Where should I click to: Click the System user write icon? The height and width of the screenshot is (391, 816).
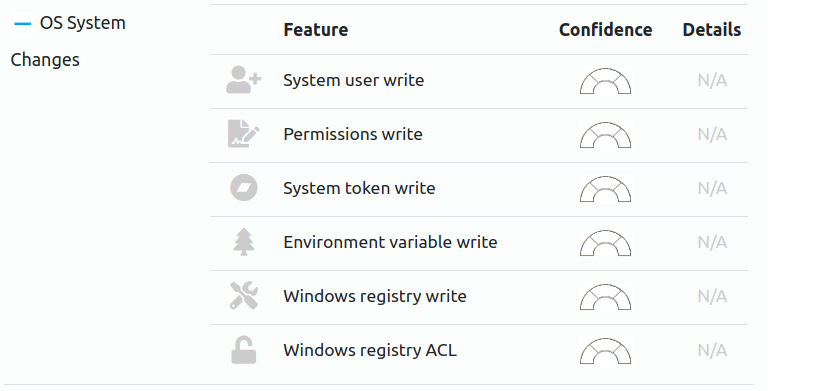[244, 80]
